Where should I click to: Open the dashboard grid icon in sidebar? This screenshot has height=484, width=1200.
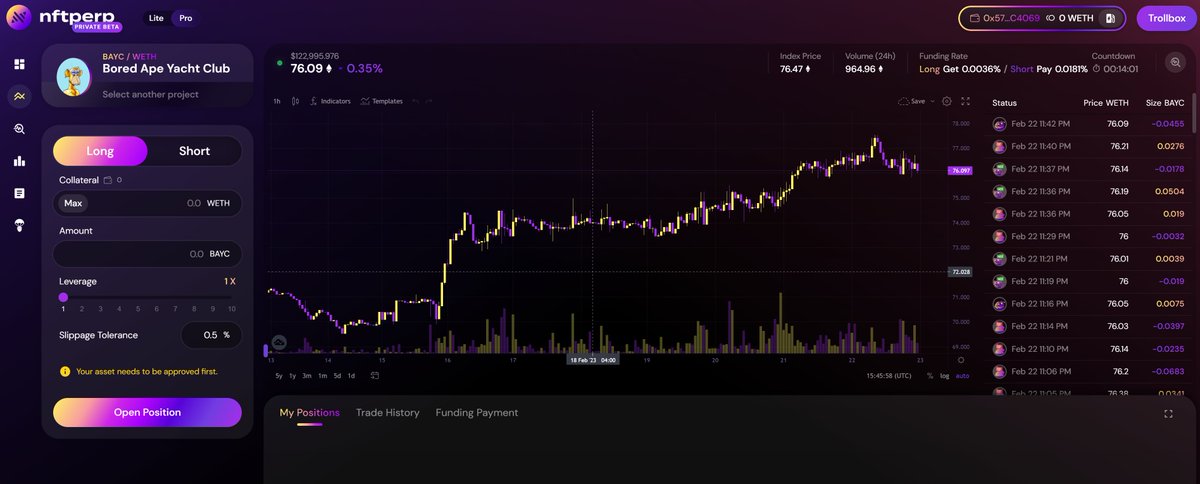(19, 64)
